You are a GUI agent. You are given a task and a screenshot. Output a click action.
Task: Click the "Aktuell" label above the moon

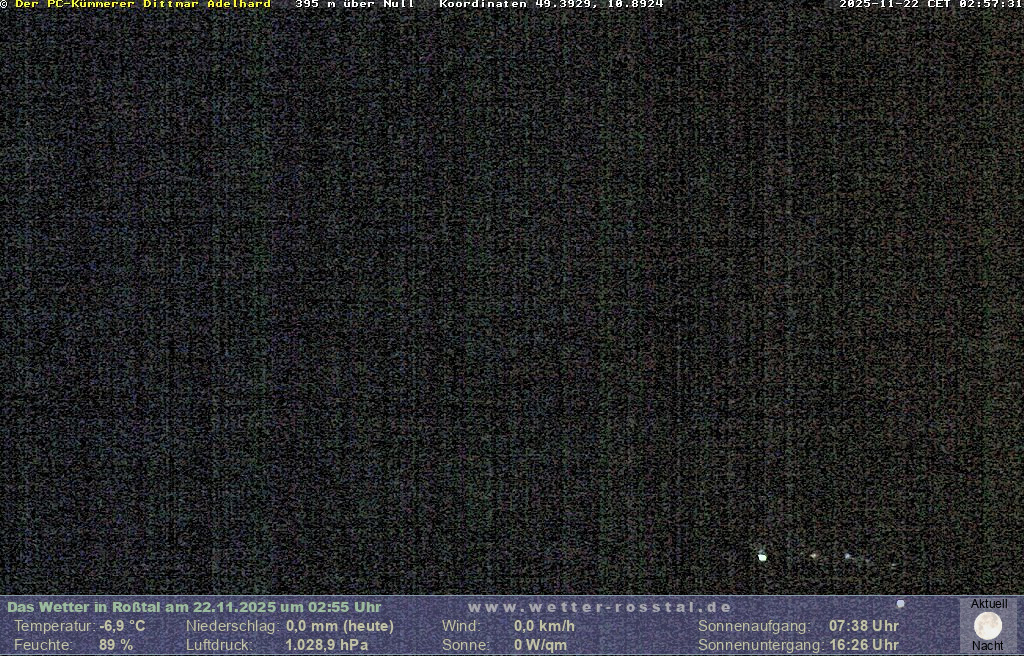click(989, 604)
